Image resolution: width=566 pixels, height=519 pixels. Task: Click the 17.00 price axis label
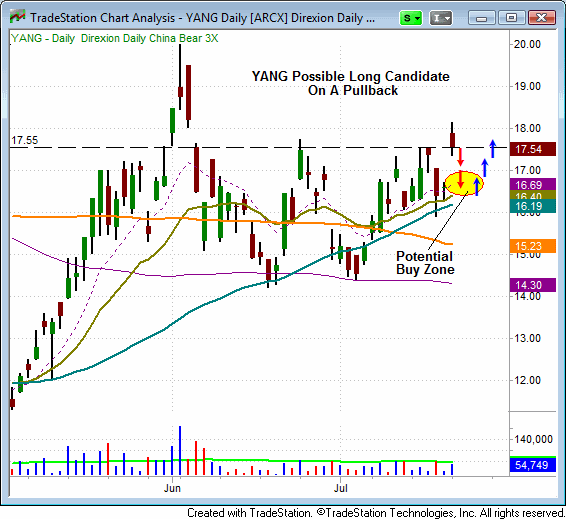click(x=527, y=170)
